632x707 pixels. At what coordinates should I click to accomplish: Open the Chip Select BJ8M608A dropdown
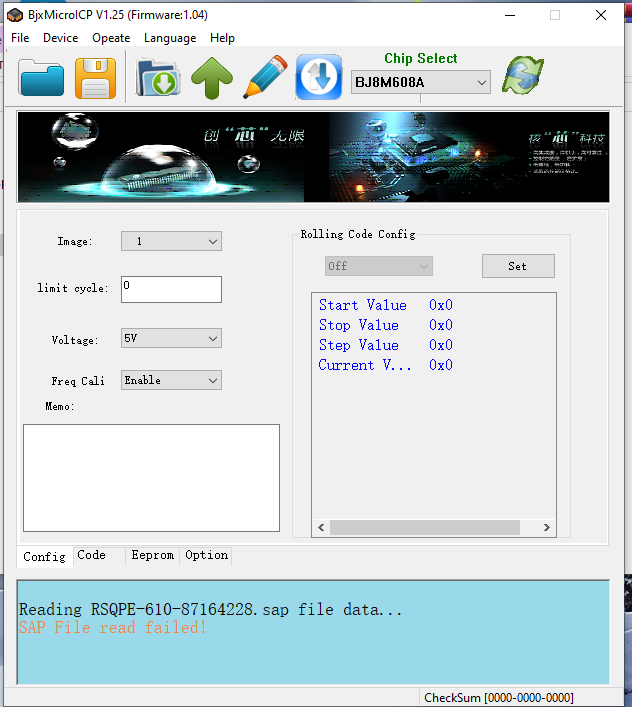click(x=420, y=82)
